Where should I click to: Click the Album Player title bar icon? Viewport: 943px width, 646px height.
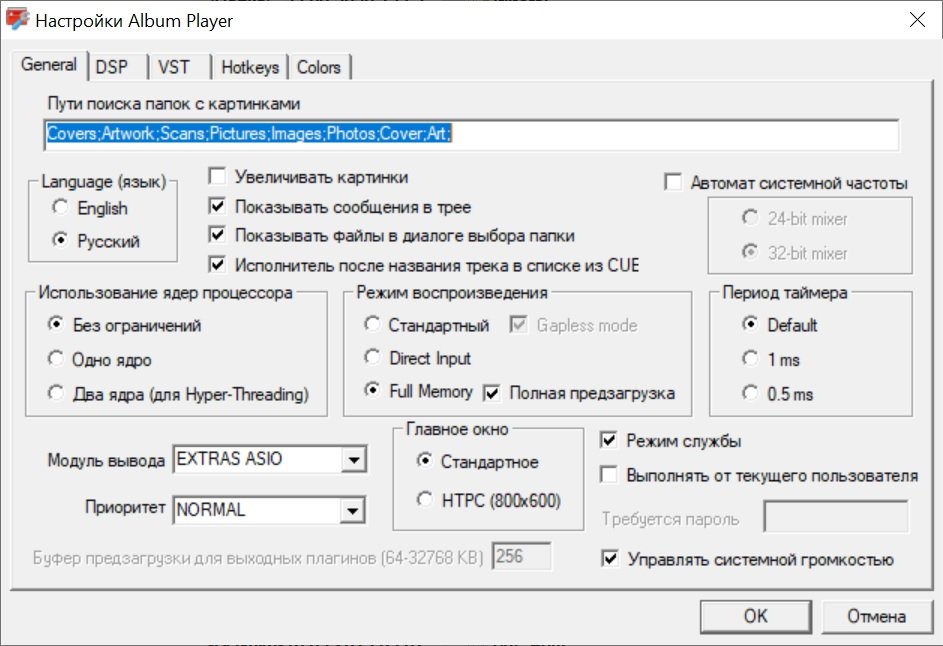[x=16, y=21]
